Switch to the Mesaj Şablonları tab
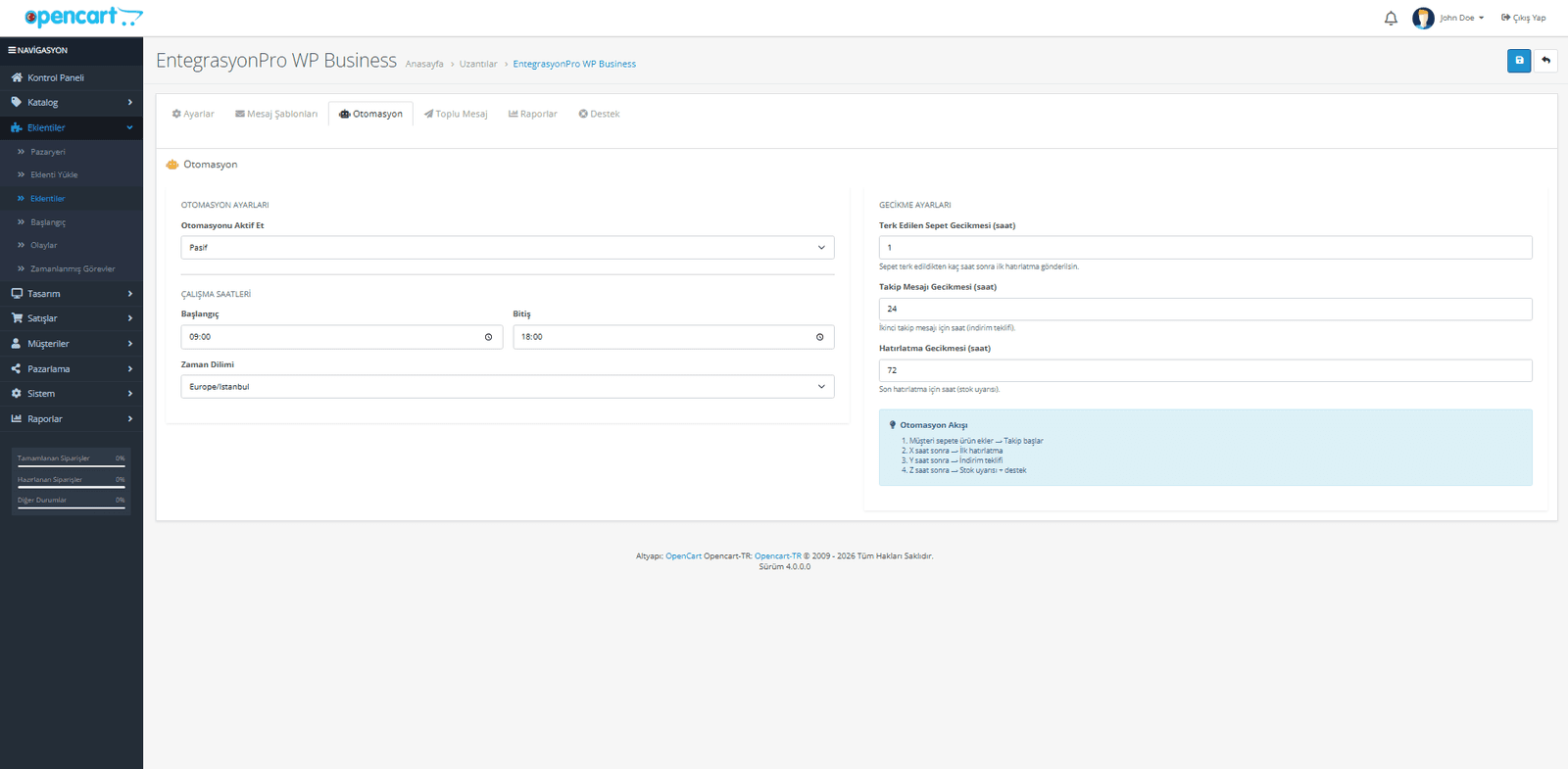The height and width of the screenshot is (769, 1568). [276, 115]
